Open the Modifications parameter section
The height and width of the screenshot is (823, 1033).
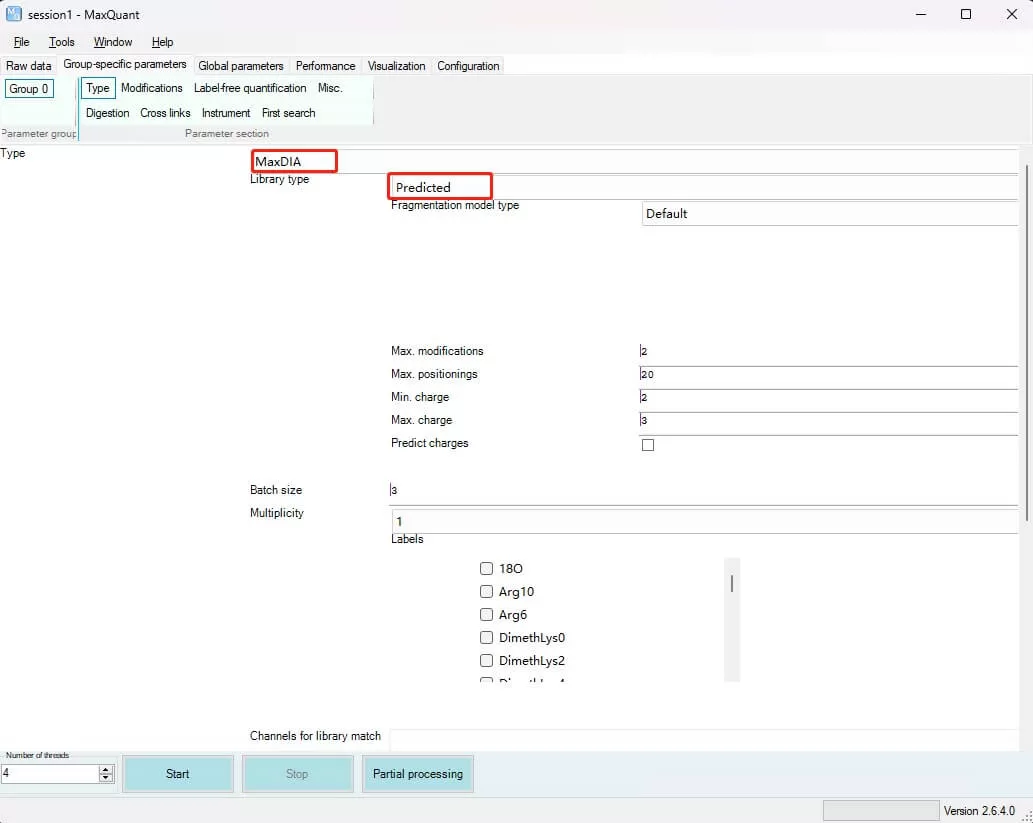(x=152, y=88)
